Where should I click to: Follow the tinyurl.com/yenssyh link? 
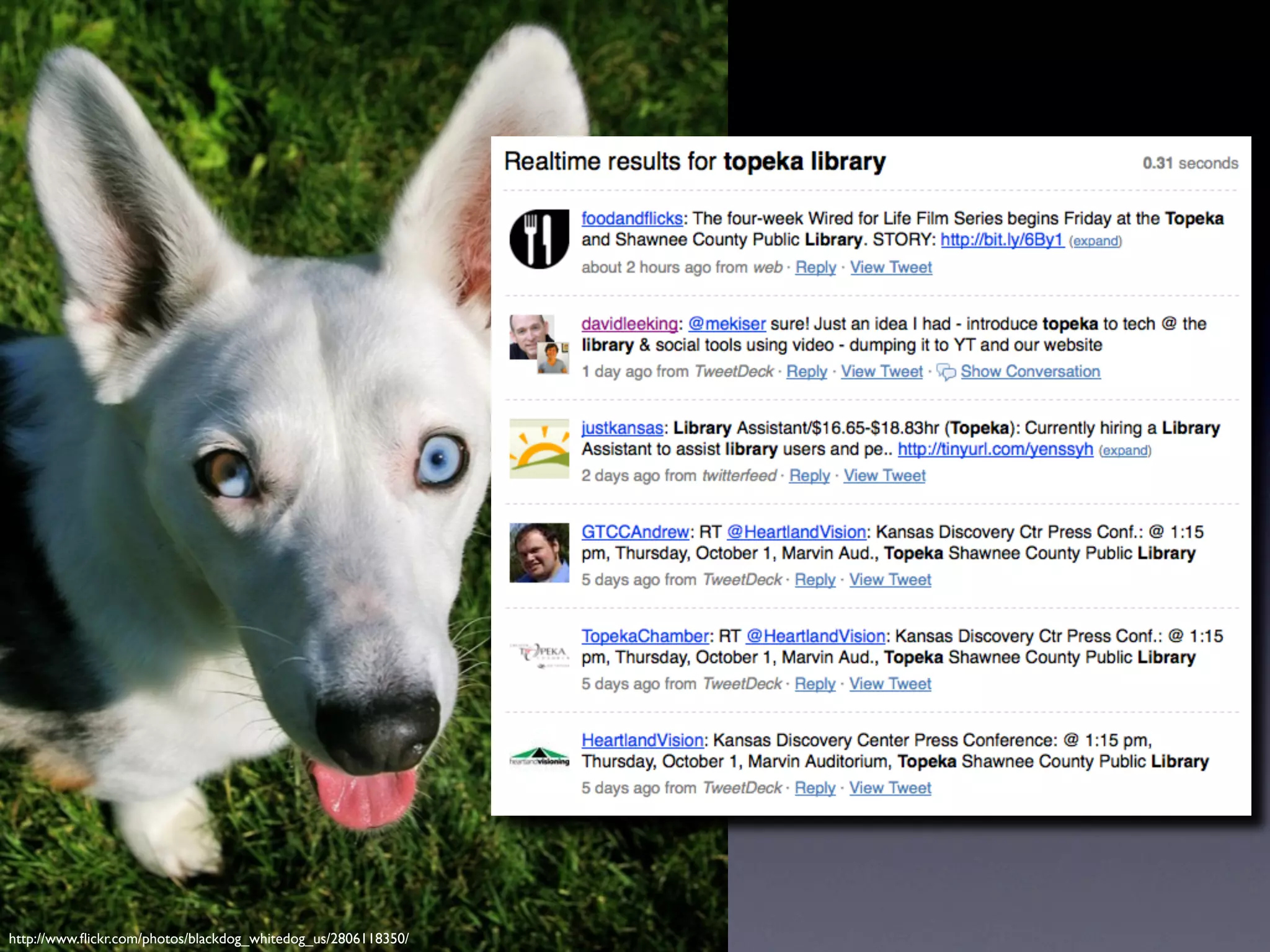coord(995,449)
